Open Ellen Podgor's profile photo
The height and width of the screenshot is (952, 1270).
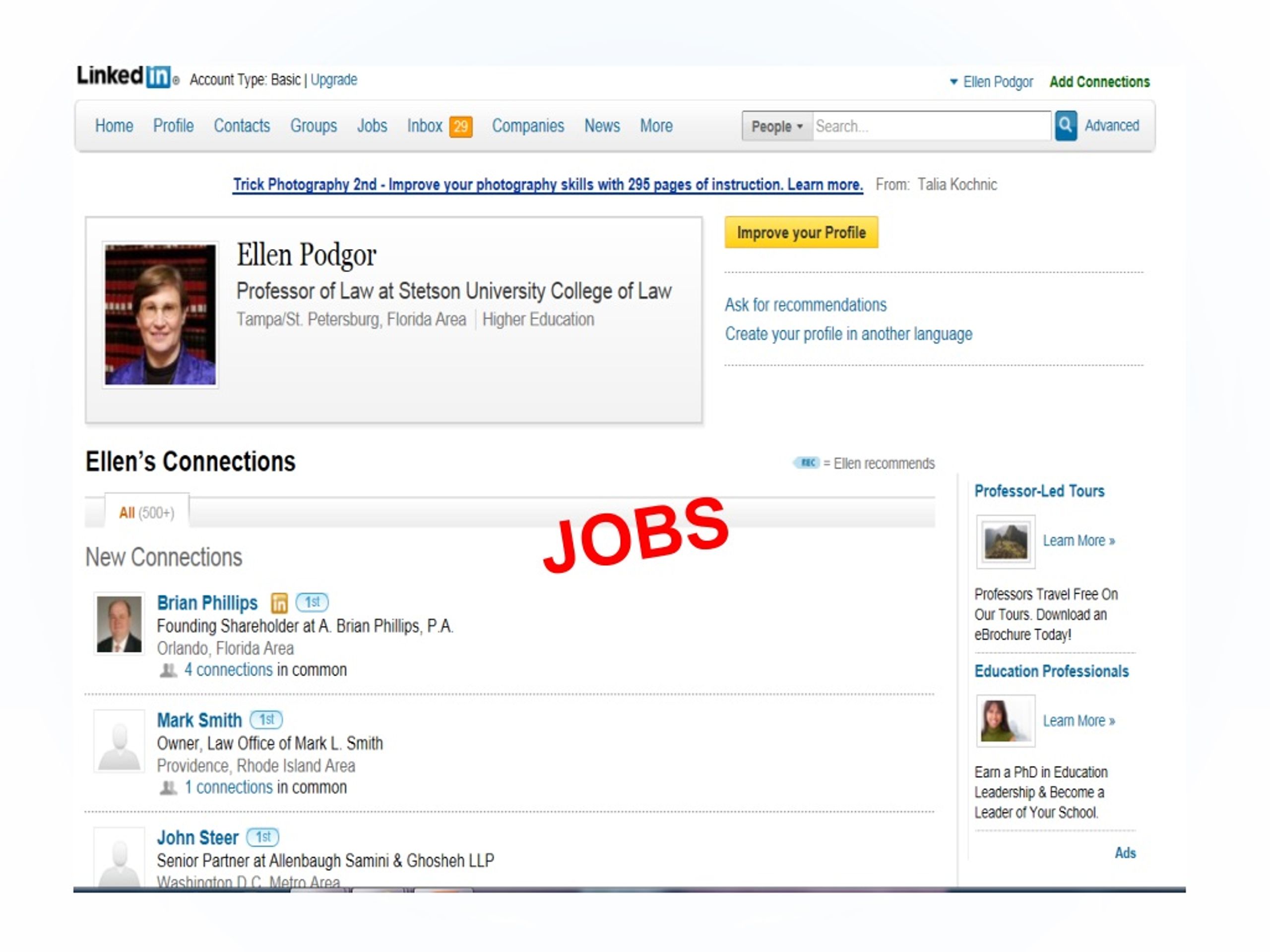point(160,314)
